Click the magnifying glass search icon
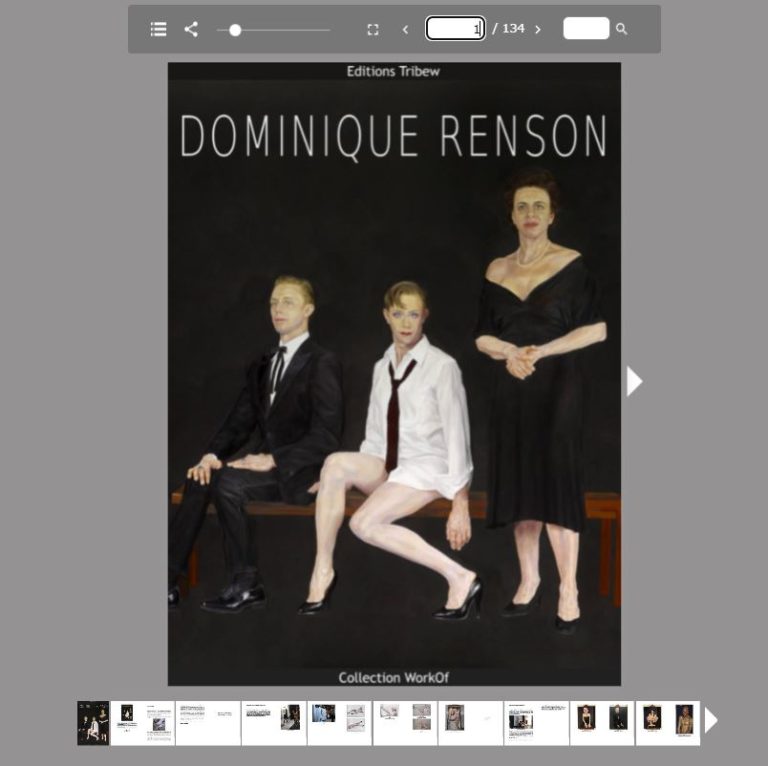The height and width of the screenshot is (766, 768). [x=622, y=29]
